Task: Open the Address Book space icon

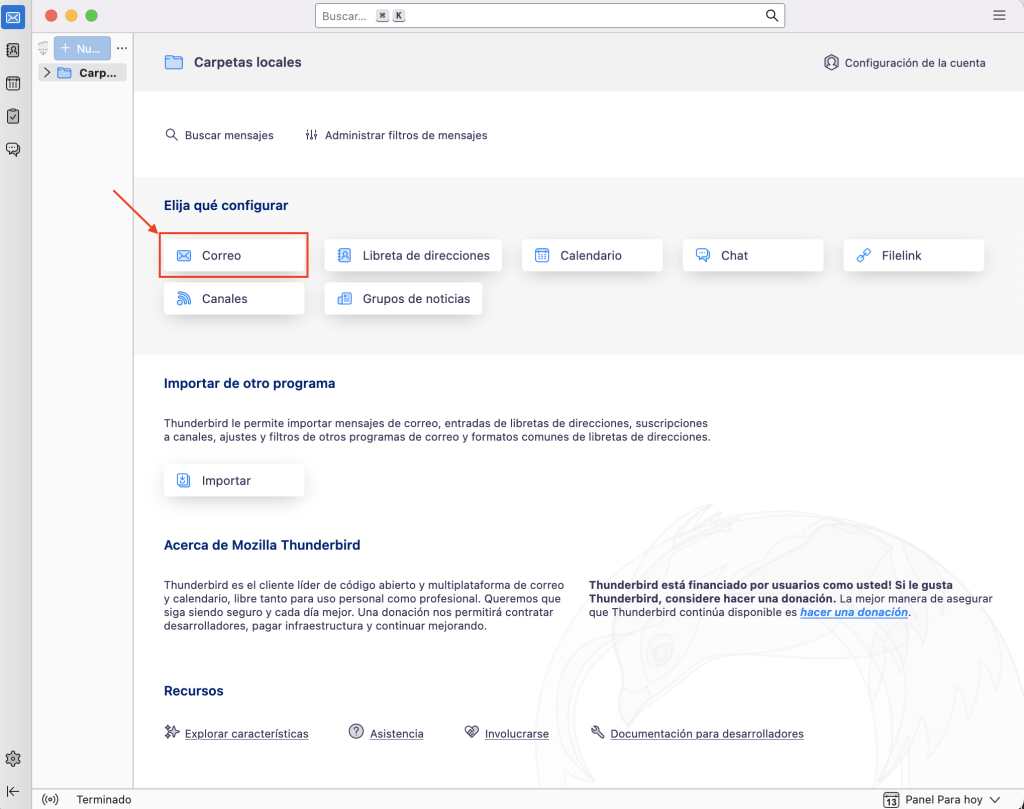Action: click(13, 50)
